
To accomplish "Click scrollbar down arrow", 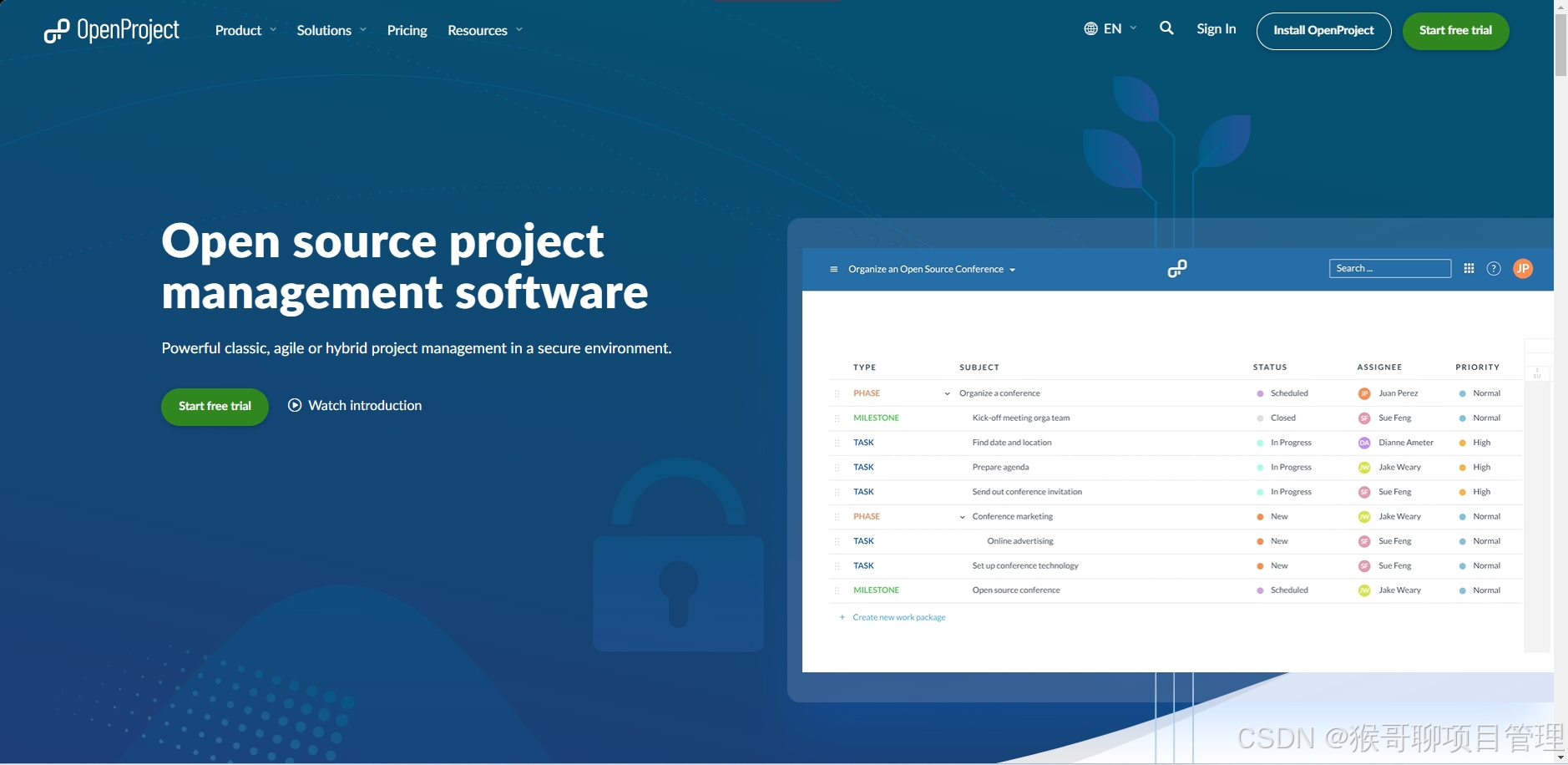I will pos(1560,757).
